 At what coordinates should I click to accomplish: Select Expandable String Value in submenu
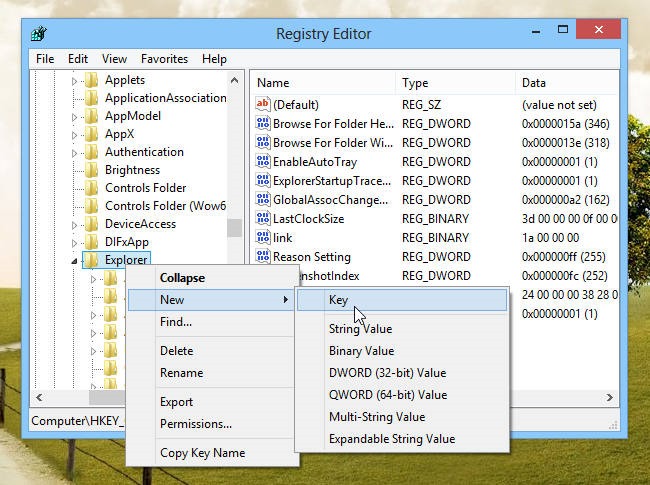point(402,439)
